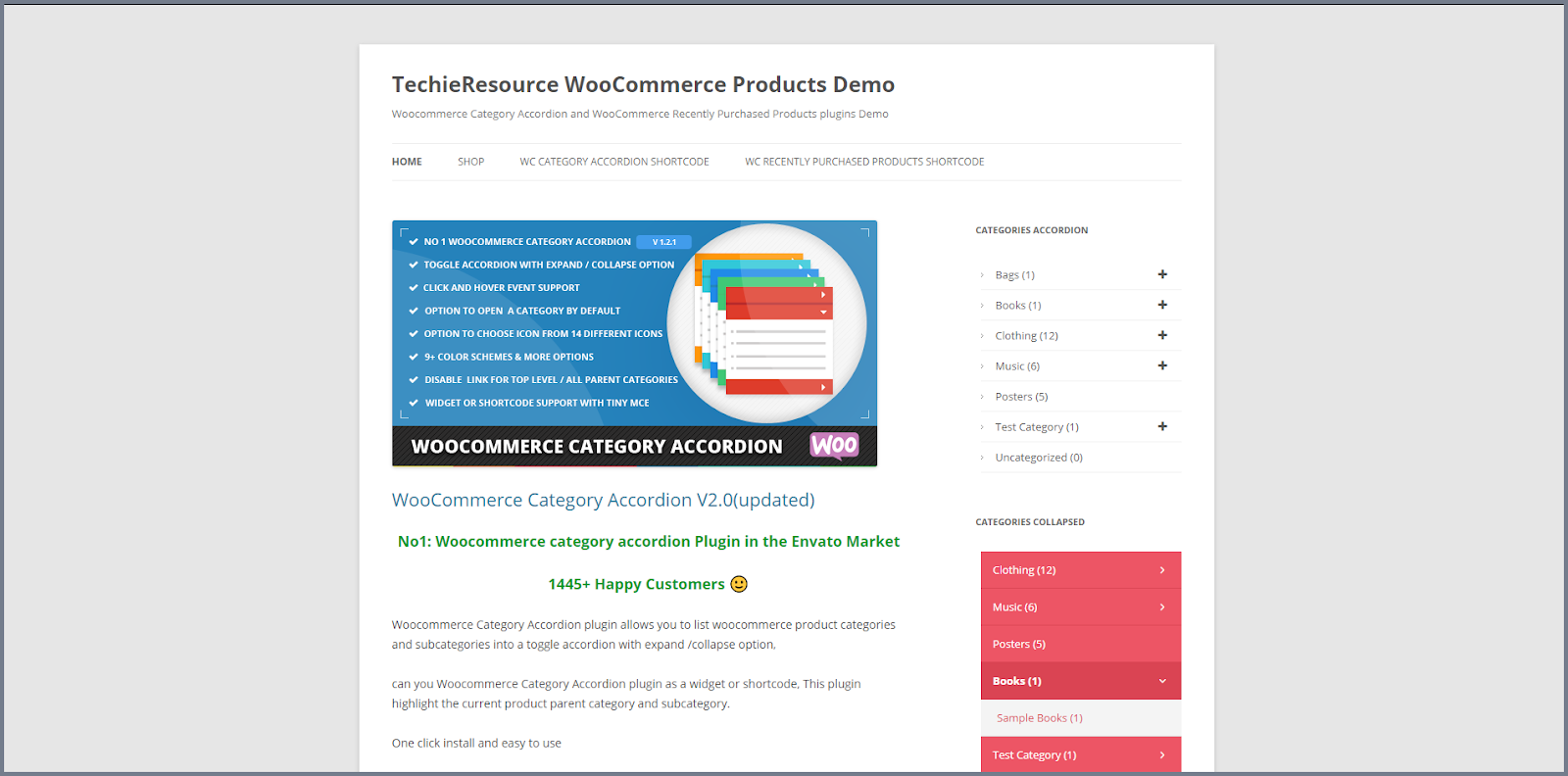Open Clothing (12) link in Categories Accordion
The height and width of the screenshot is (776, 1568).
(x=1026, y=336)
